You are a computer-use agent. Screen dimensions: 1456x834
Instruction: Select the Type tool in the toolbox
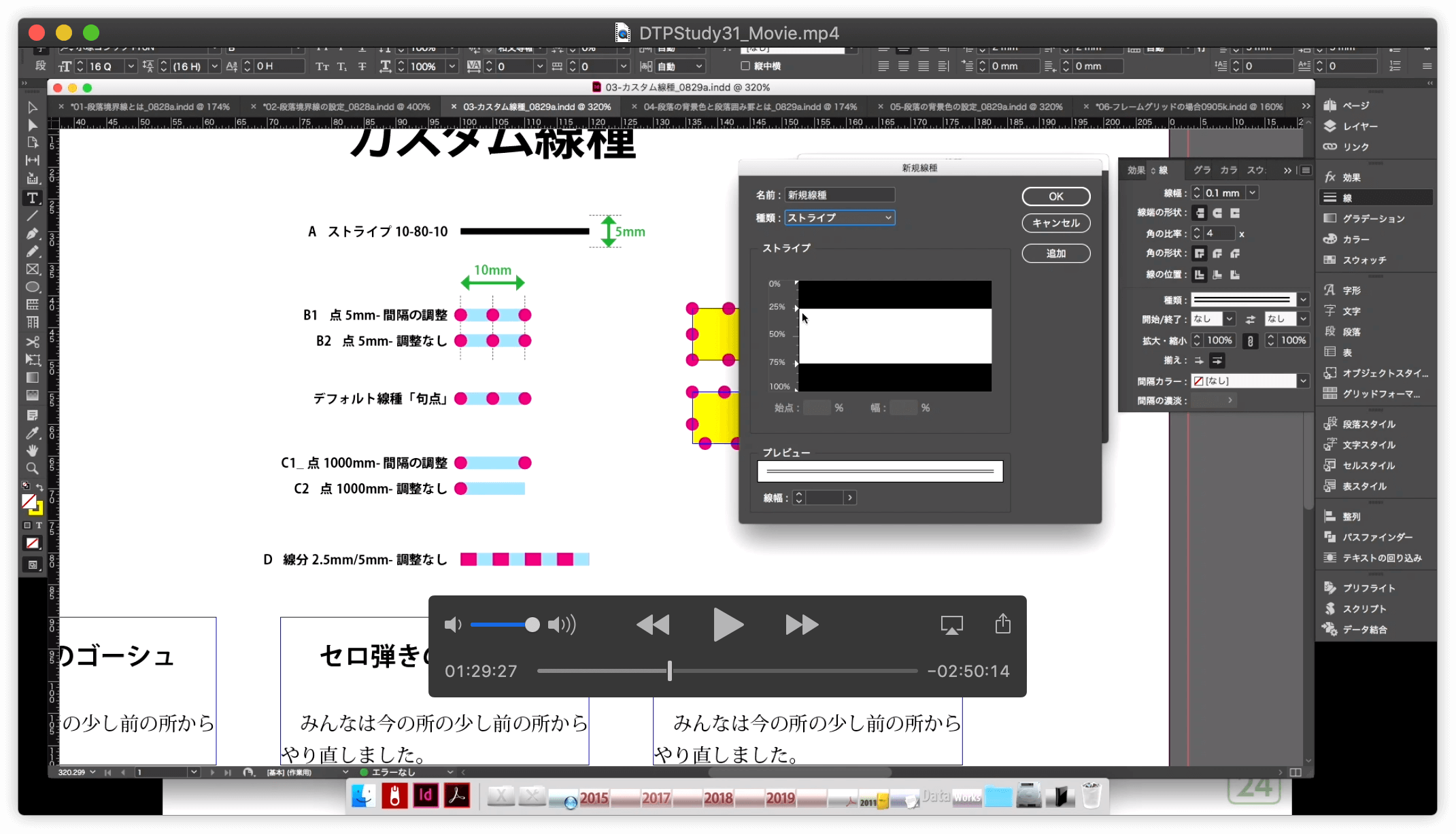(x=32, y=198)
